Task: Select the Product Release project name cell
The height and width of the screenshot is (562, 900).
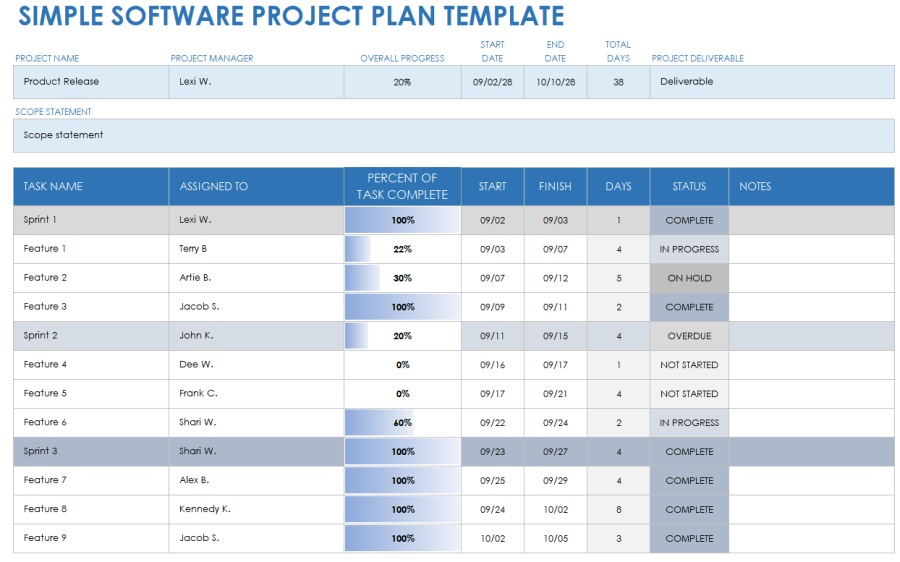Action: (90, 82)
